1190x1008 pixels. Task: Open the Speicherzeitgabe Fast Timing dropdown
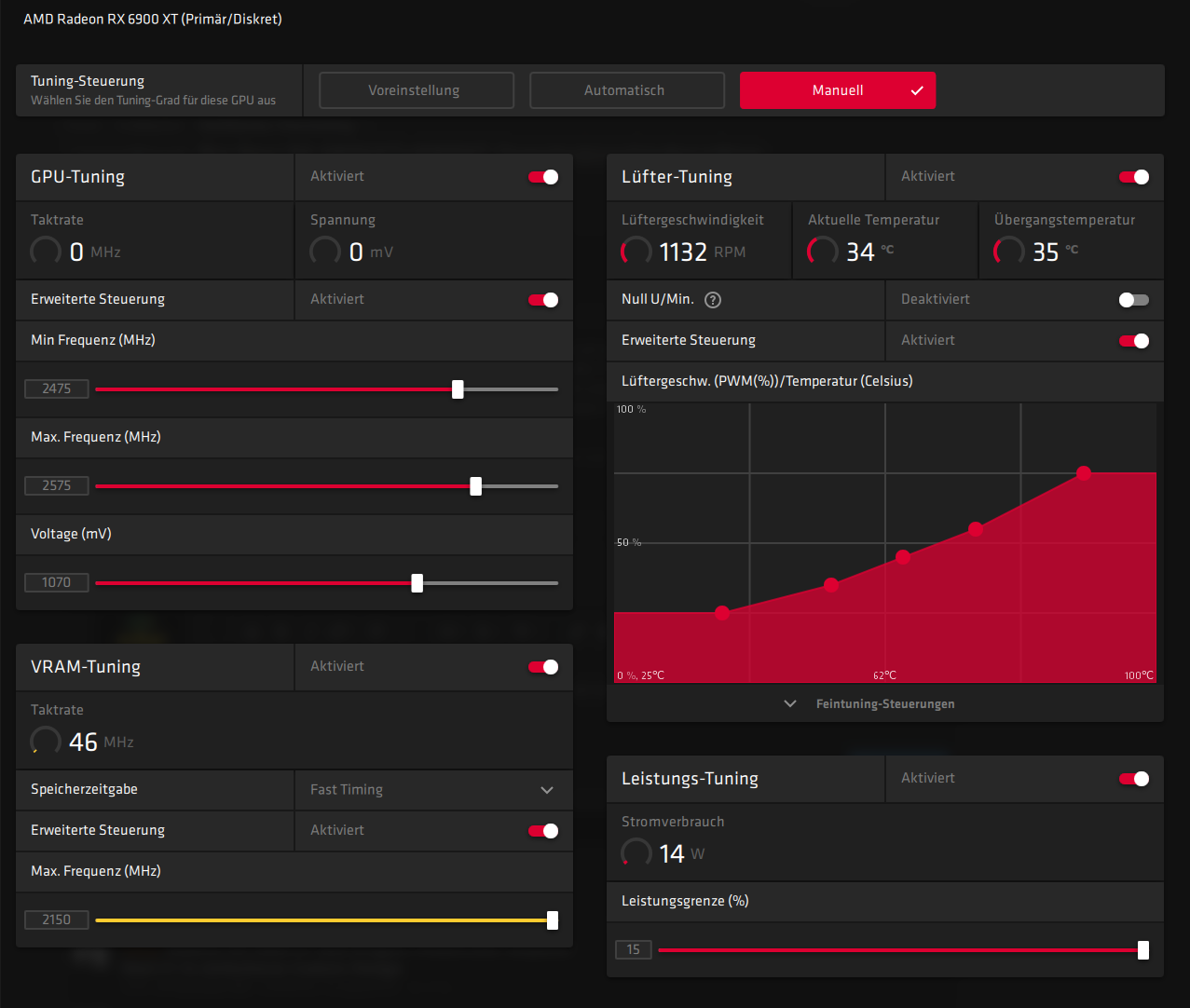tap(433, 790)
